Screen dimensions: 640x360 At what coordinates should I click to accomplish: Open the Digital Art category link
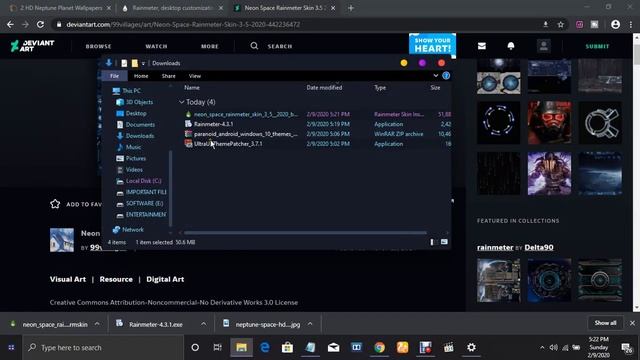165,279
